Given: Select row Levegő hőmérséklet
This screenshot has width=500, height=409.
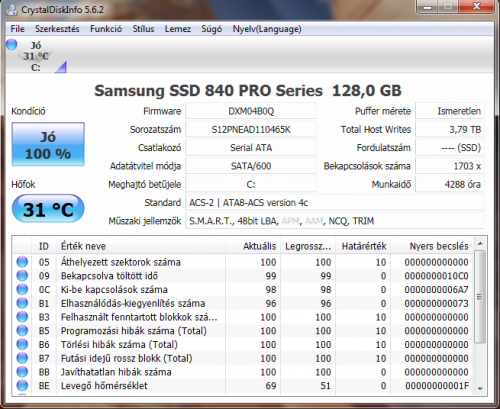Looking at the screenshot, I should [x=243, y=386].
